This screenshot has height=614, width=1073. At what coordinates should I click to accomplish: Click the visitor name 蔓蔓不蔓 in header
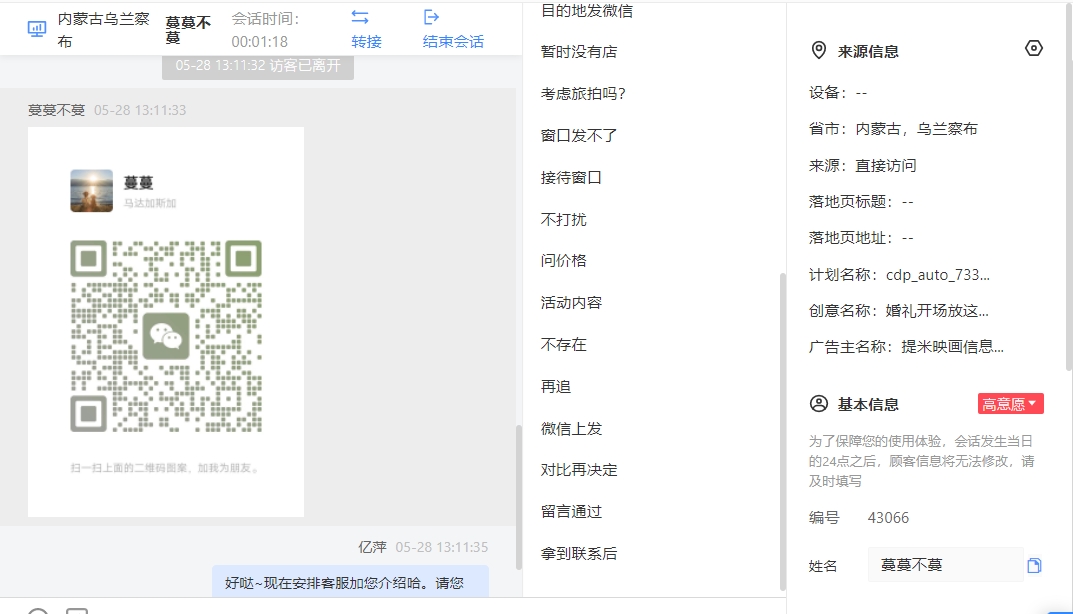[x=188, y=30]
